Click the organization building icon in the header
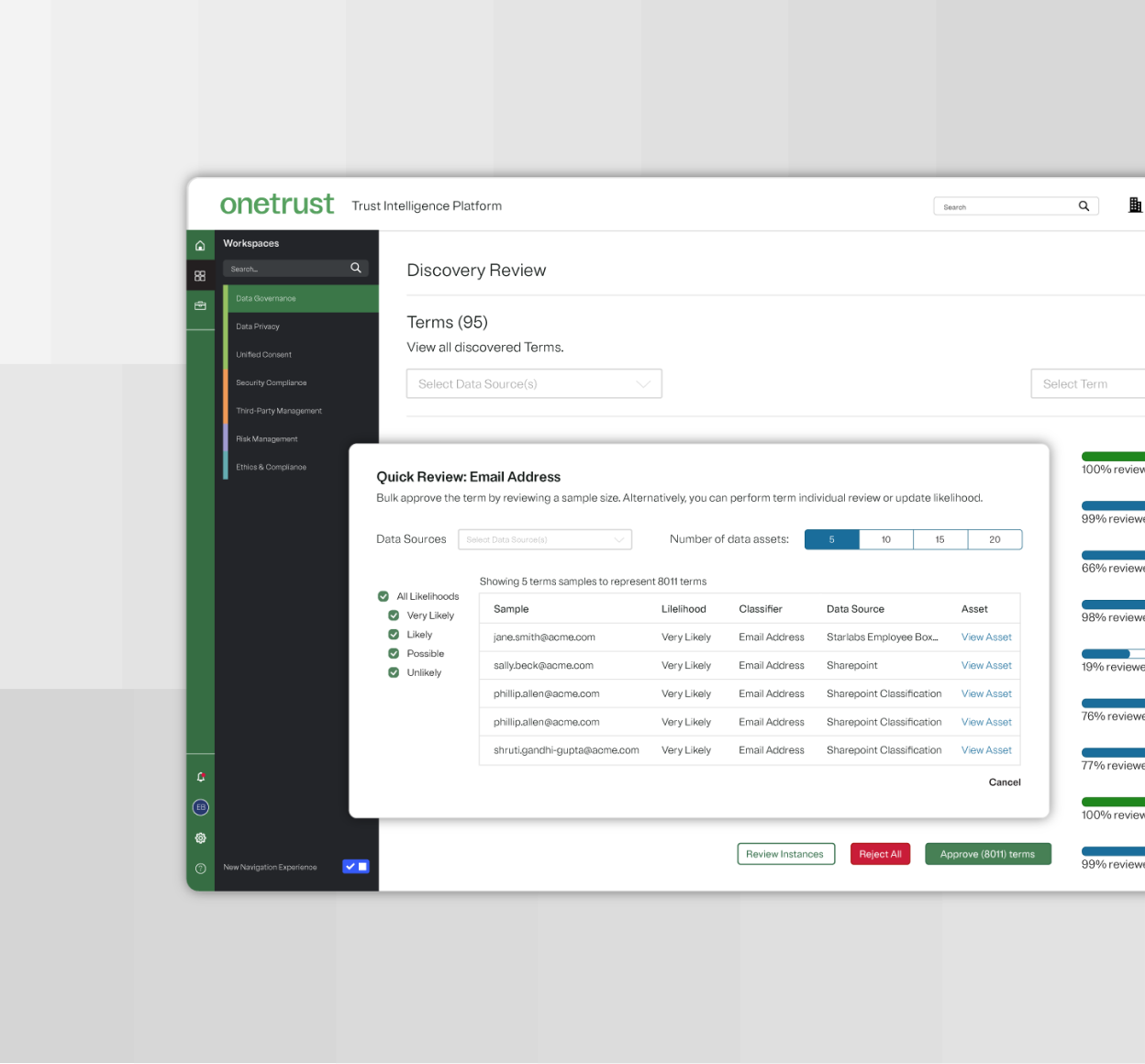 pos(1135,205)
